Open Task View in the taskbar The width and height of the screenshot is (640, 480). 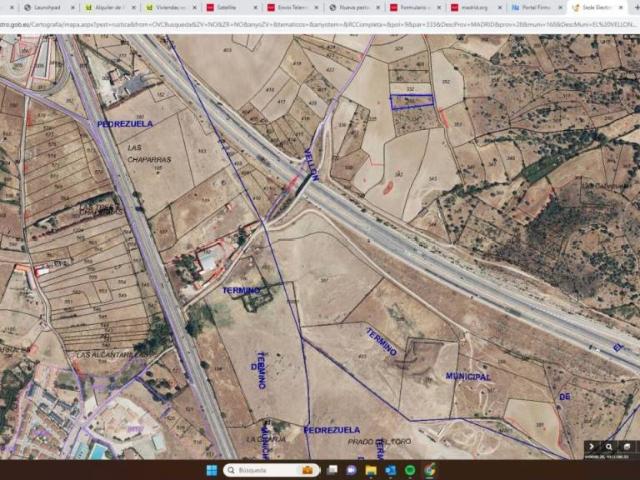pyautogui.click(x=333, y=470)
